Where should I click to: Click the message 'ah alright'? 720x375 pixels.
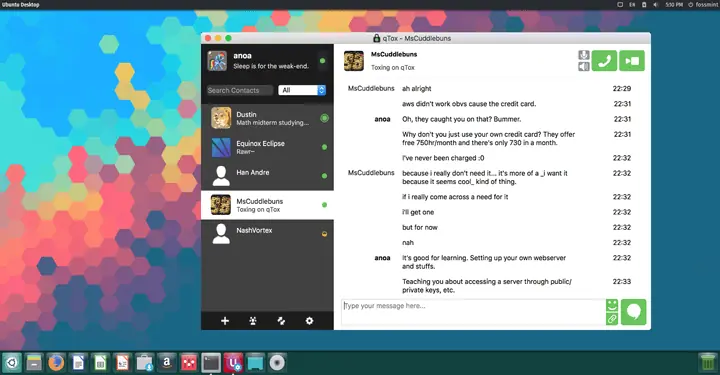pos(417,89)
